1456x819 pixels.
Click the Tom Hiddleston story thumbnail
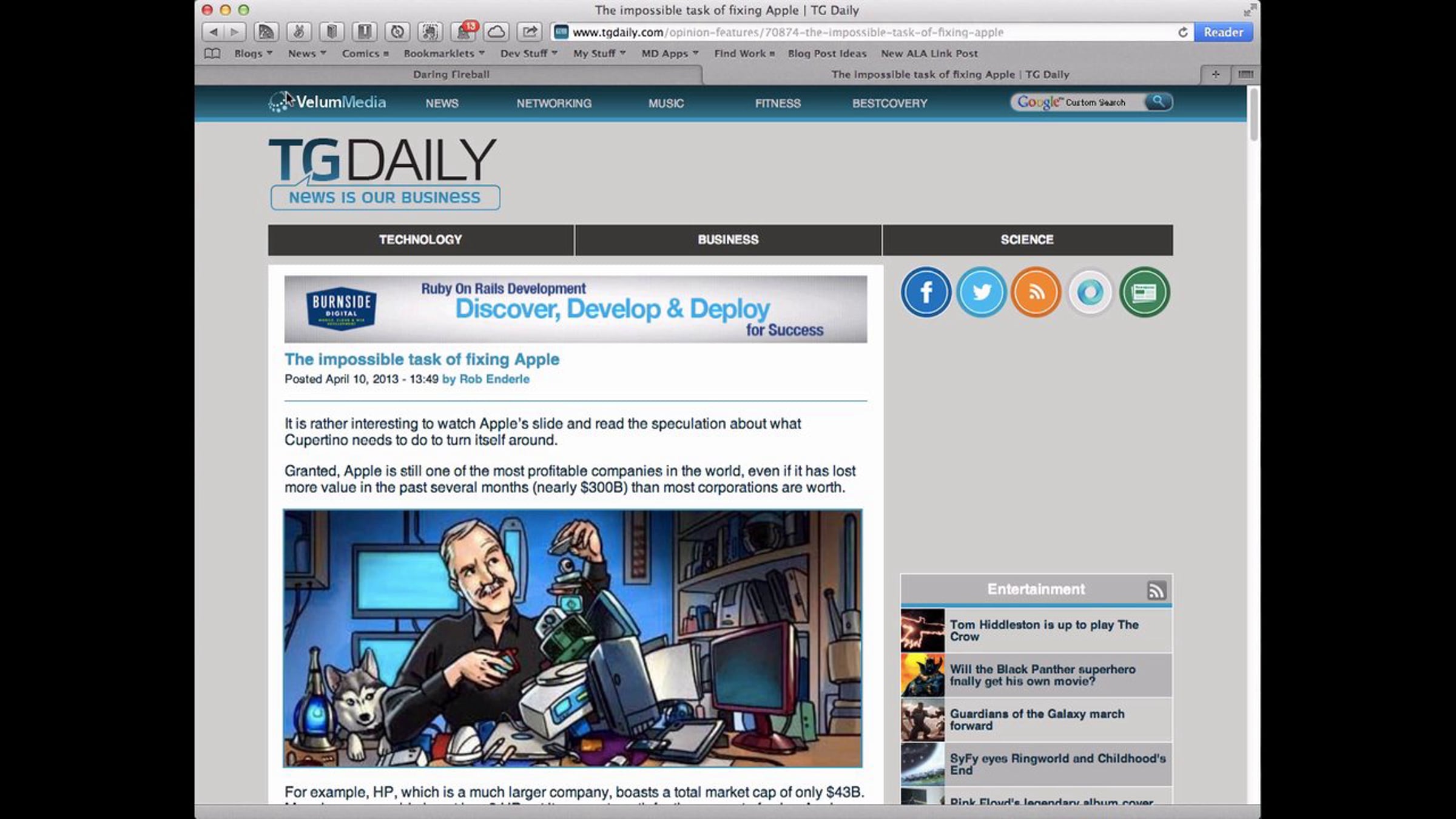pyautogui.click(x=922, y=630)
